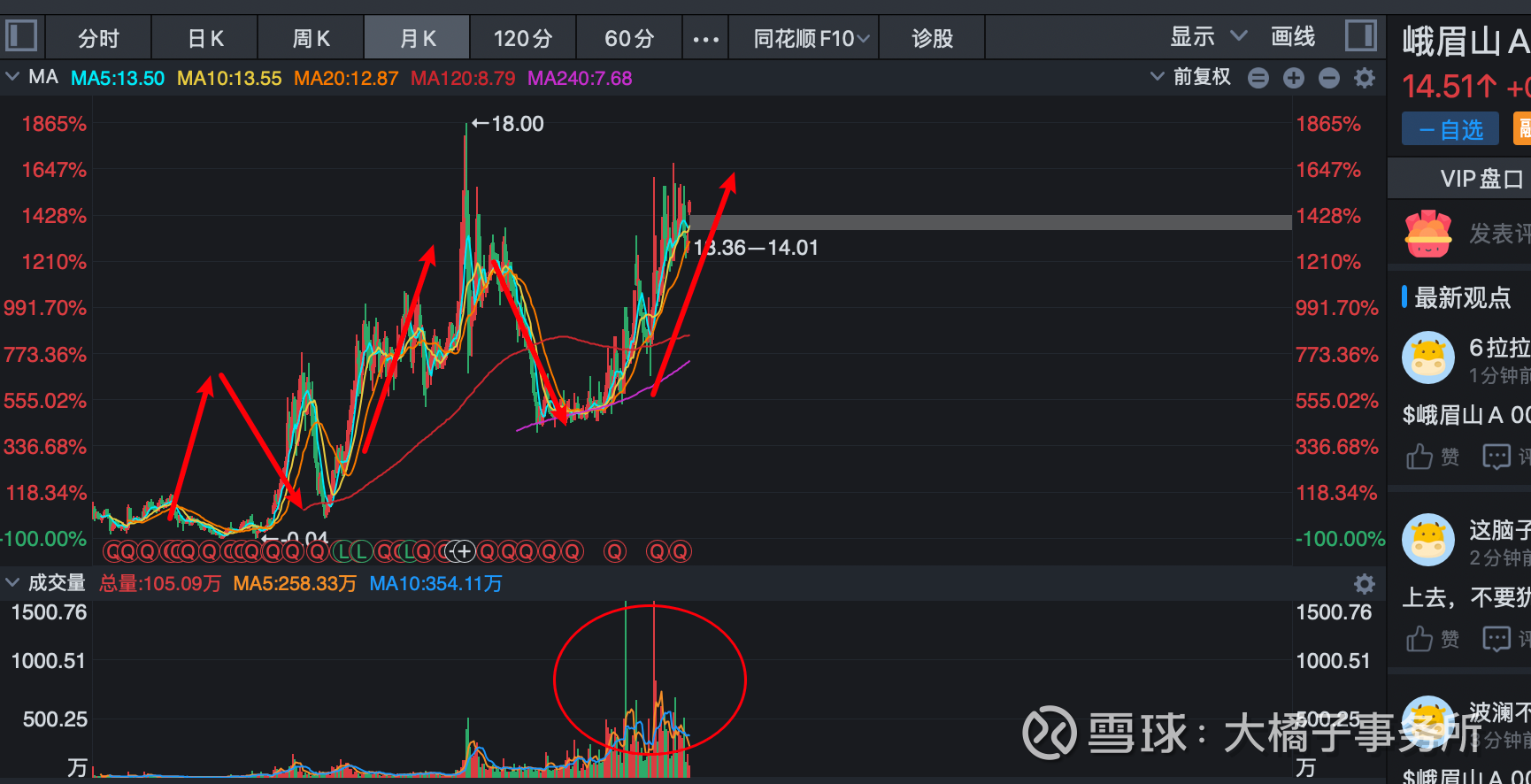This screenshot has height=784, width=1531.
Task: Click the volume MA5:258.33万 label
Action: (x=295, y=584)
